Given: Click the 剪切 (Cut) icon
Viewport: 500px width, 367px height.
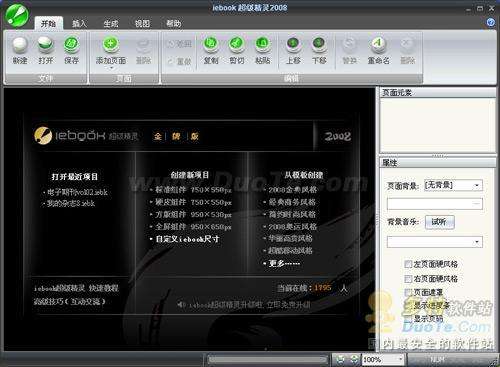Looking at the screenshot, I should click(x=237, y=45).
